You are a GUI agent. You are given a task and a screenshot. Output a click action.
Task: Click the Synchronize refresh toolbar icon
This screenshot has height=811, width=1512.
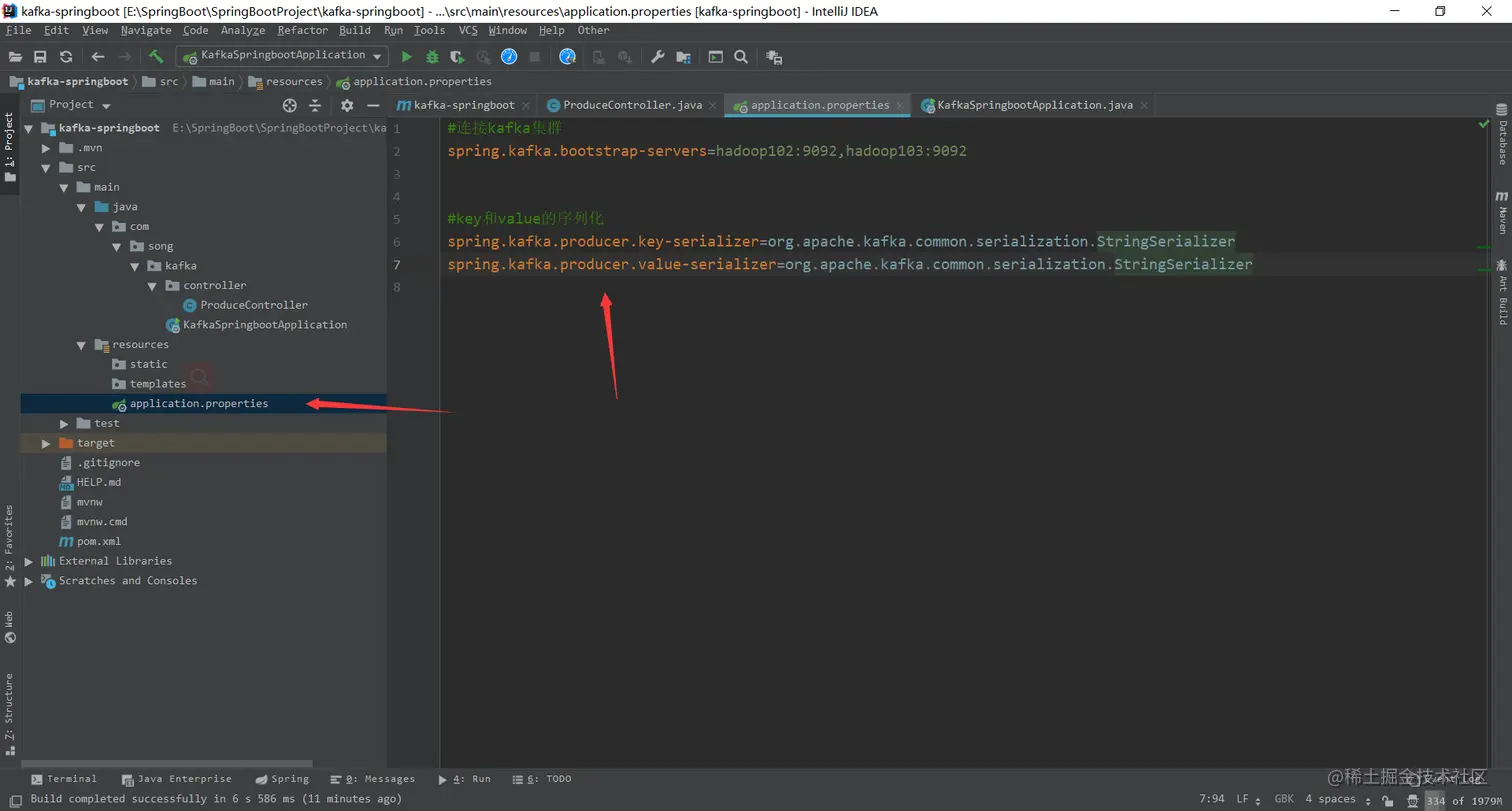click(66, 57)
